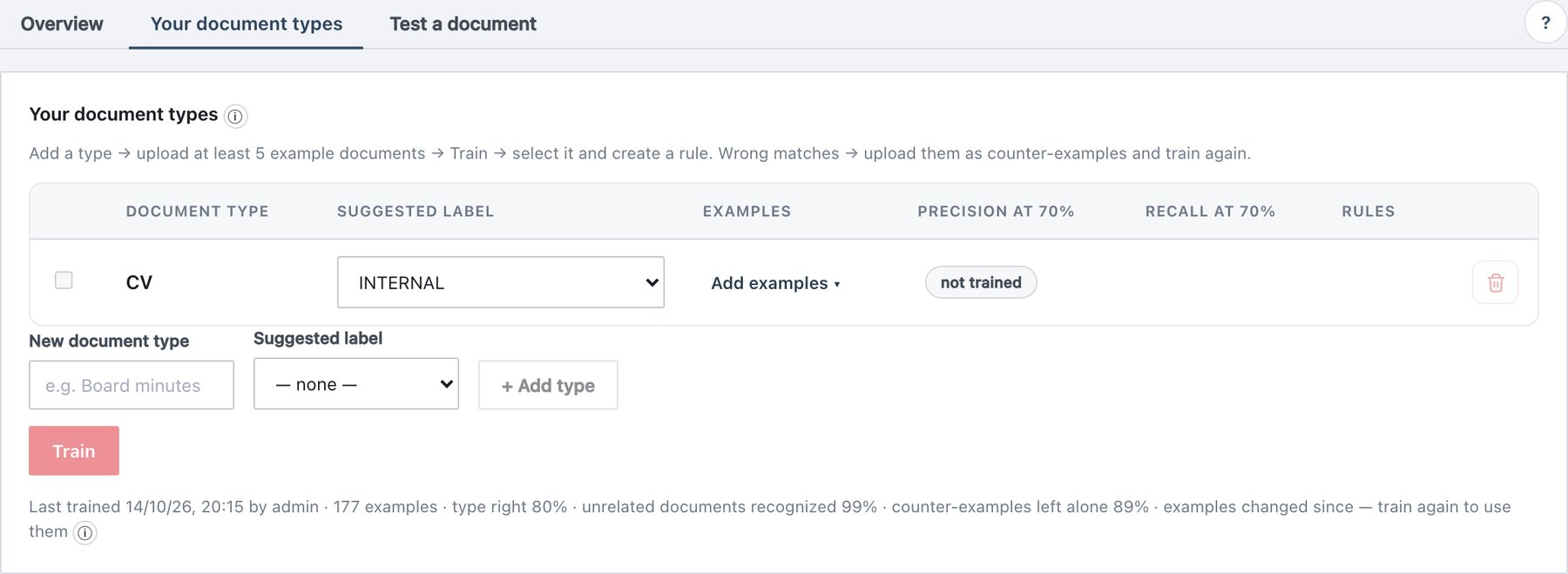This screenshot has width=1568, height=574.
Task: Click the EXAMPLES column header
Action: pyautogui.click(x=747, y=211)
